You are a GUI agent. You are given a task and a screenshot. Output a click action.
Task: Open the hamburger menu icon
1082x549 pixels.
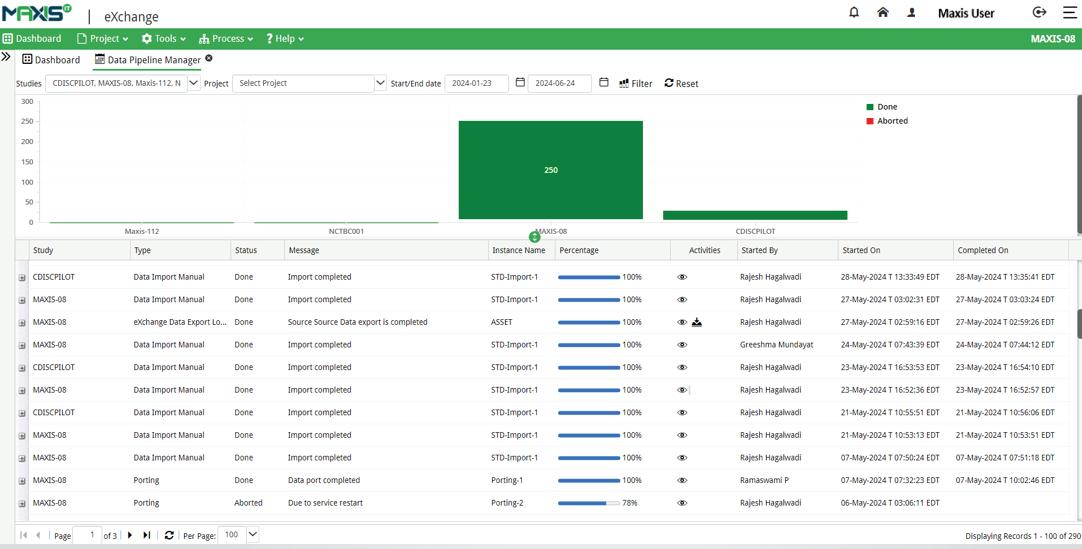point(1069,12)
